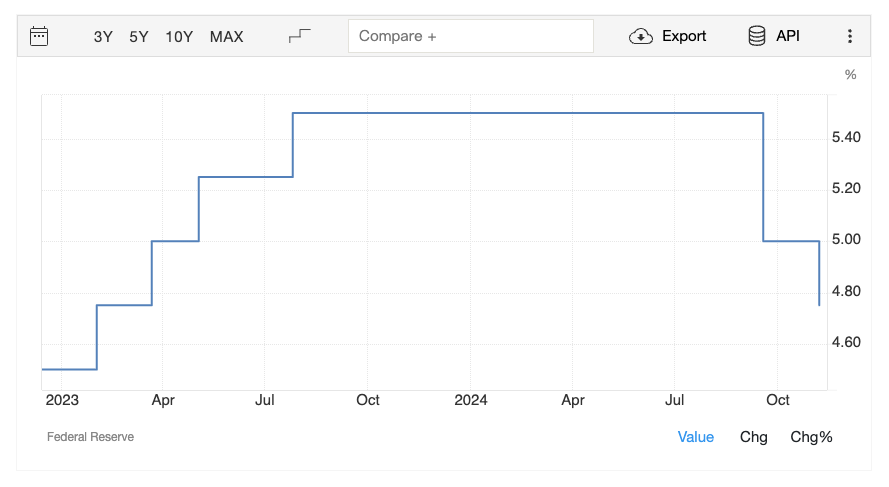Switch to the Chg% view
The height and width of the screenshot is (487, 889).
pyautogui.click(x=811, y=437)
